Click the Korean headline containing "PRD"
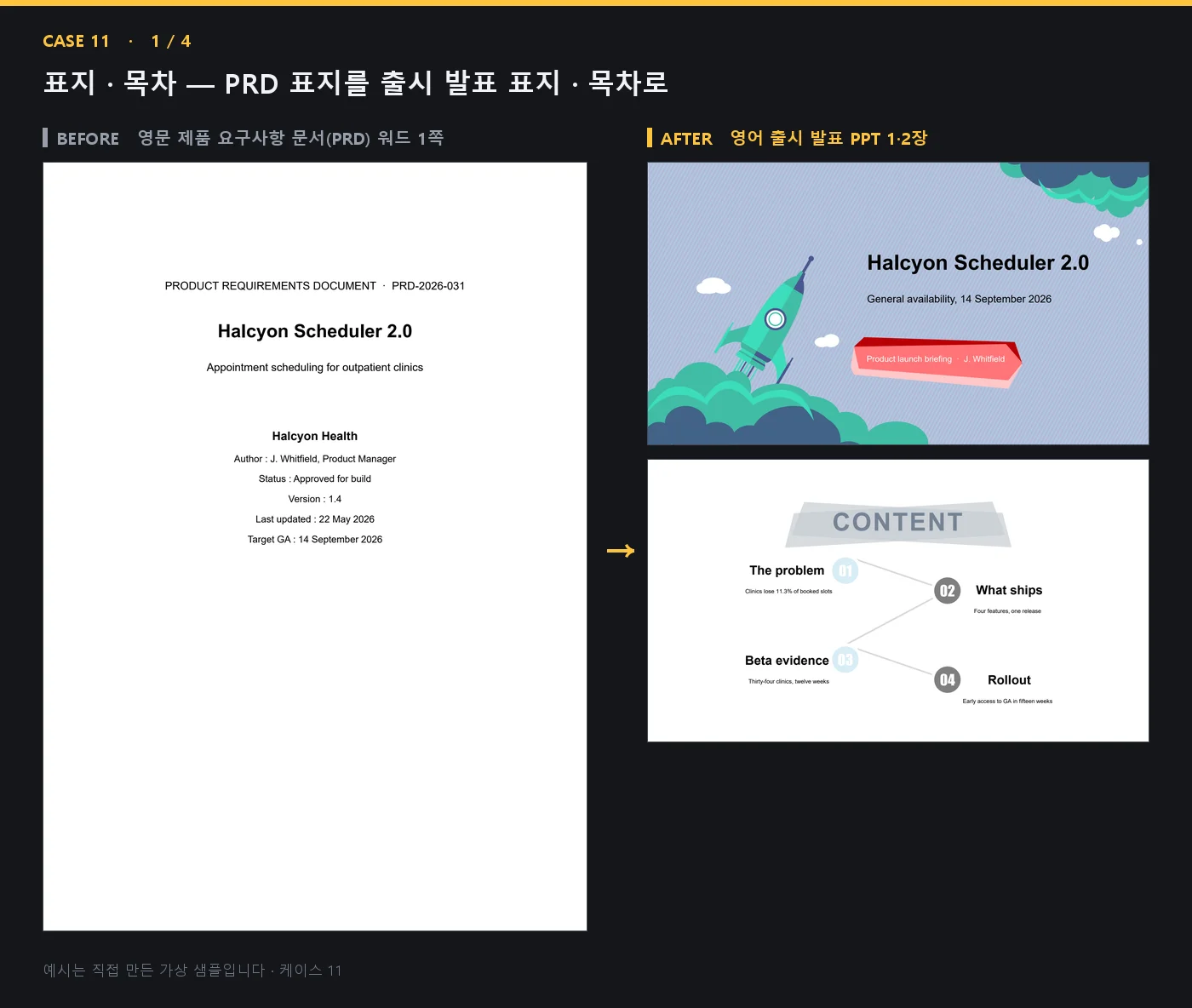Image resolution: width=1192 pixels, height=1008 pixels. 356,83
